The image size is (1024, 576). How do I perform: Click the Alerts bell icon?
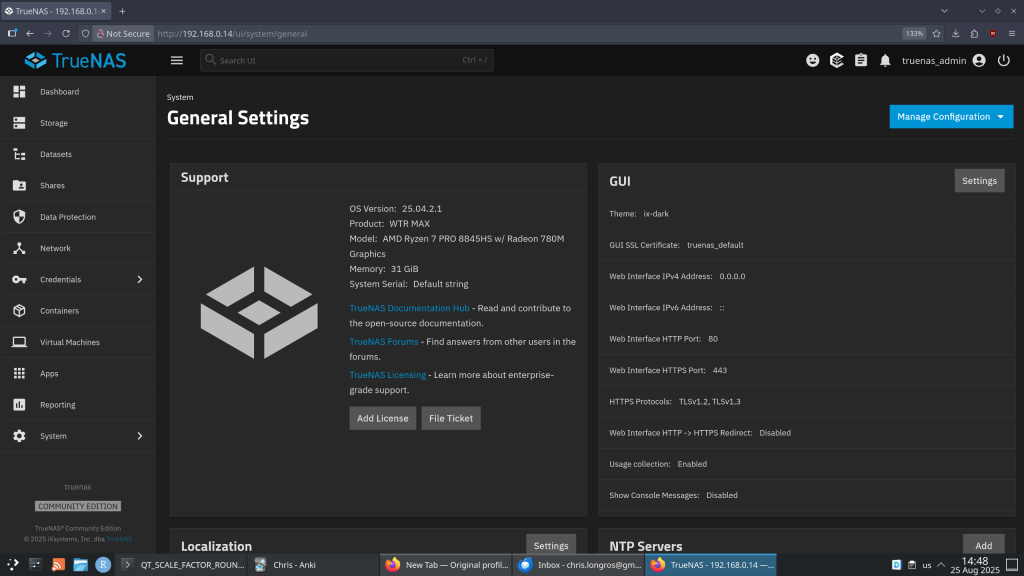pos(885,60)
